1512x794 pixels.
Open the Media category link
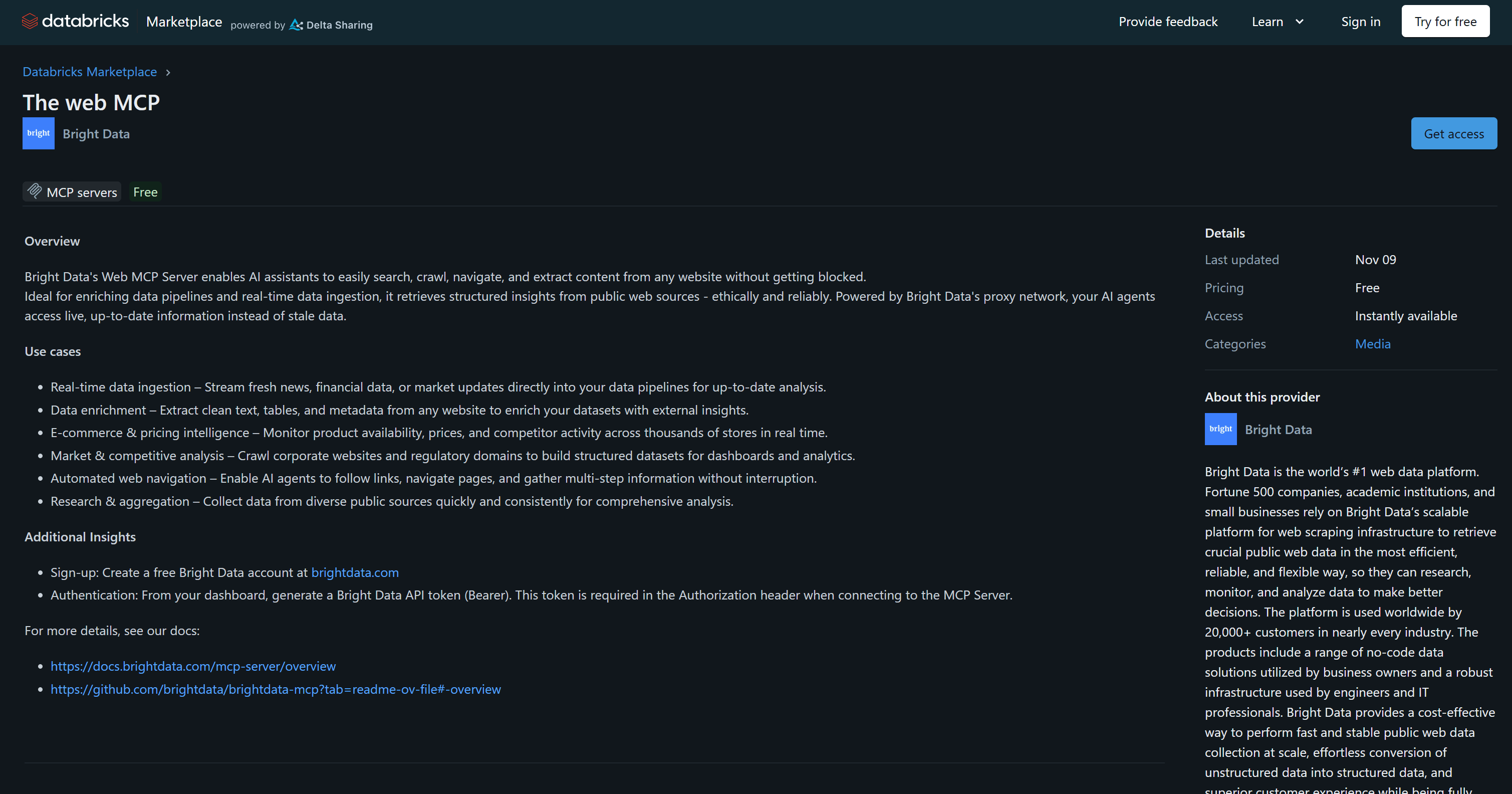[1372, 344]
